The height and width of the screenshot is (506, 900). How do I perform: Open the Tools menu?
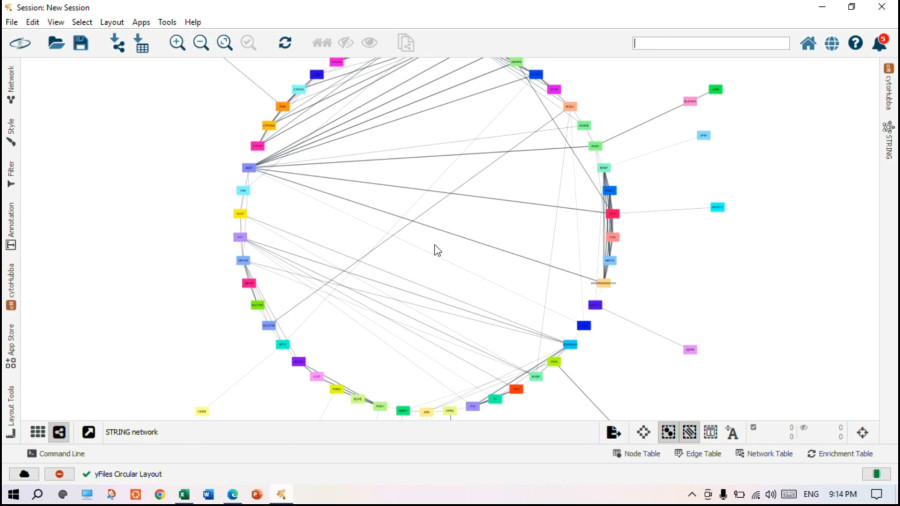167,22
